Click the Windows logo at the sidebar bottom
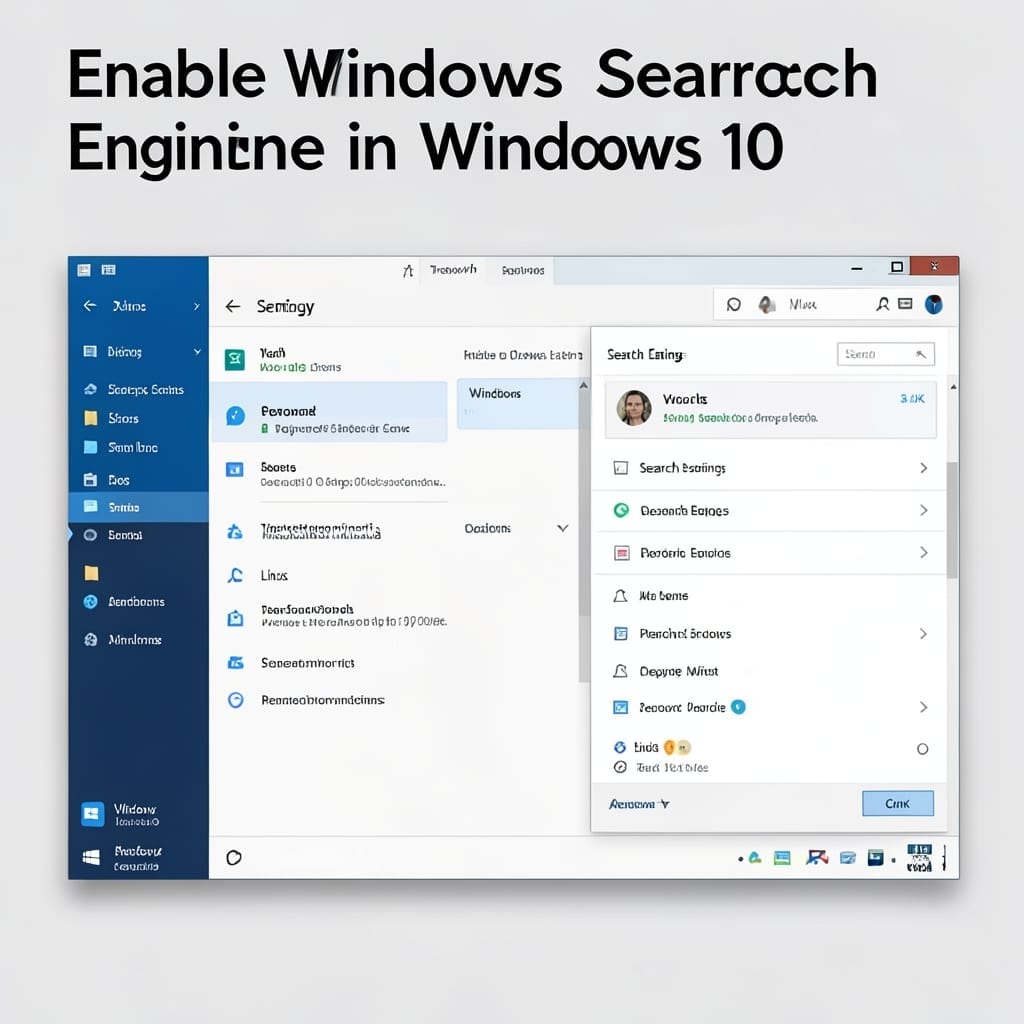 click(91, 857)
